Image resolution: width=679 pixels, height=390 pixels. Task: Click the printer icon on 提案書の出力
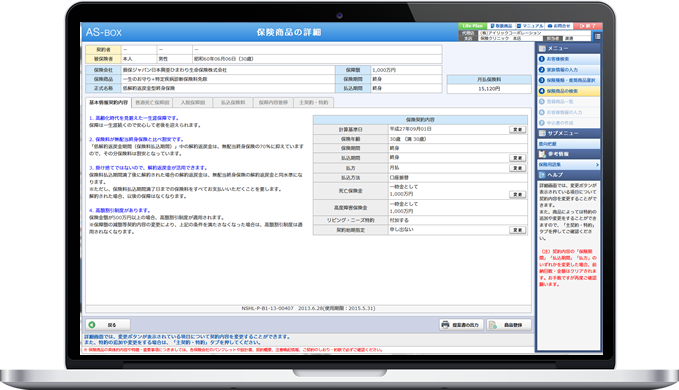click(445, 325)
